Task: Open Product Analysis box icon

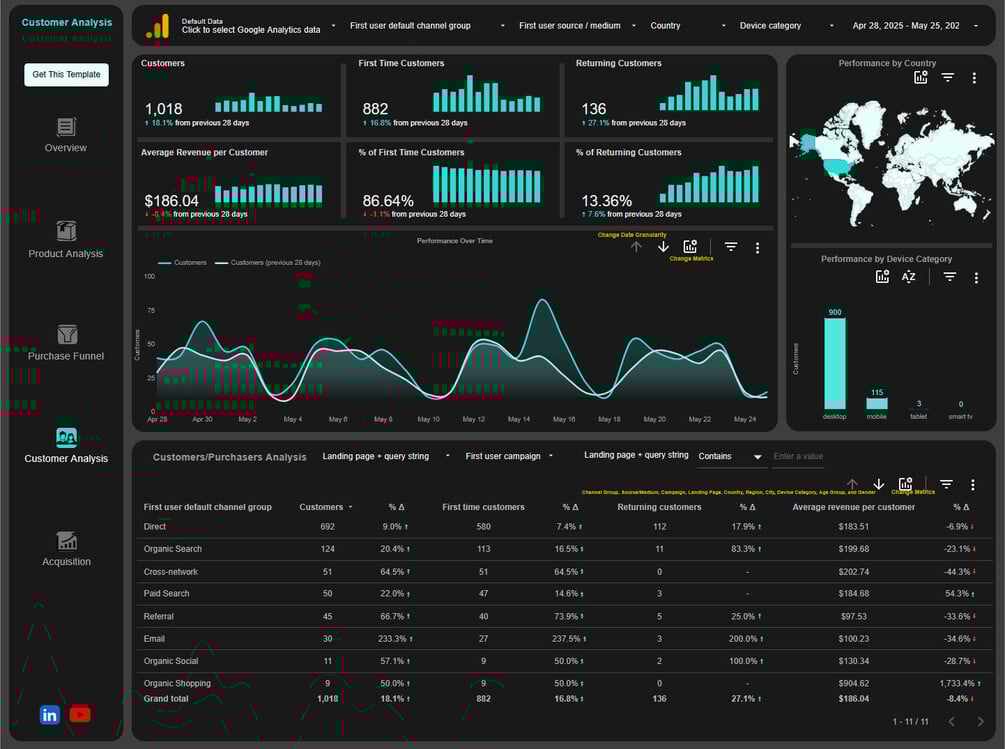Action: (66, 231)
